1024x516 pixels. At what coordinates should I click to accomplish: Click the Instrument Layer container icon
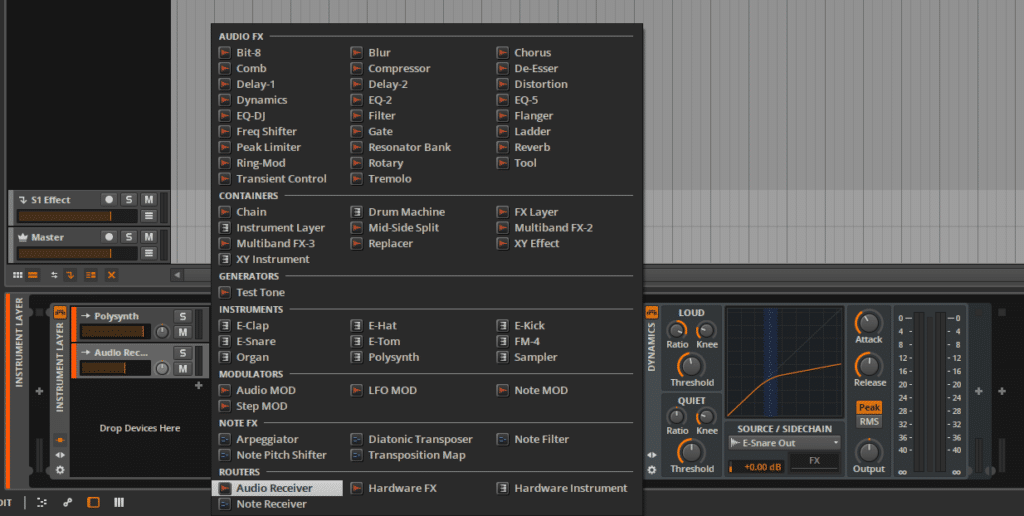225,227
